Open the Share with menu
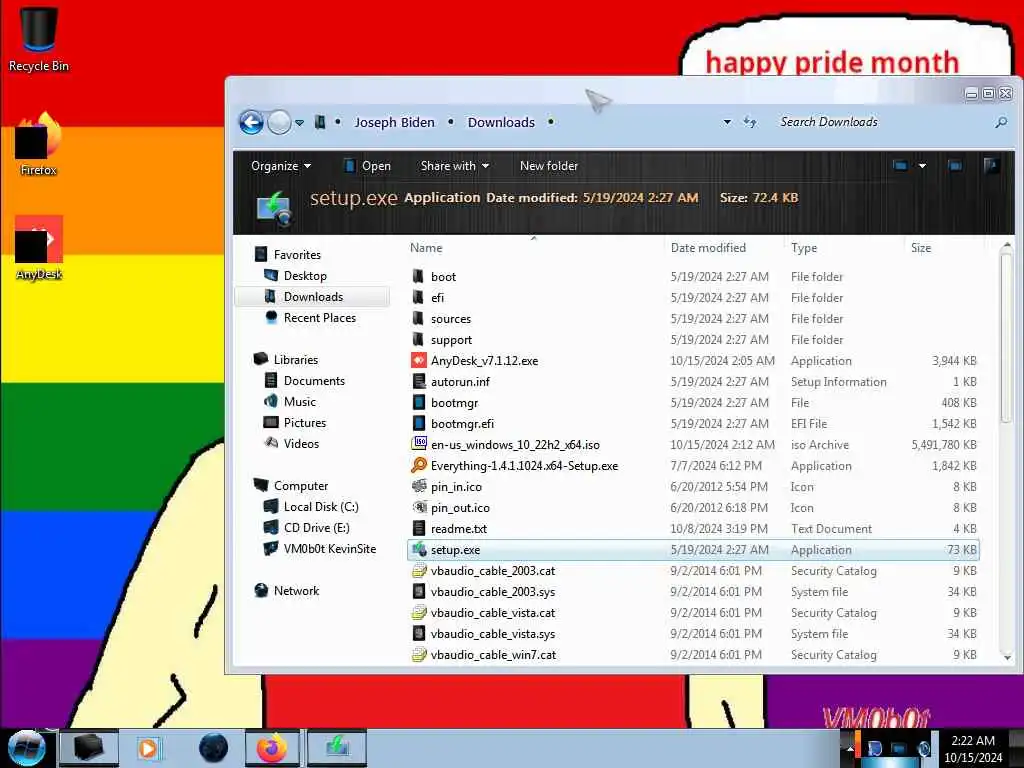Screen dimensions: 1024x768 click(x=455, y=166)
